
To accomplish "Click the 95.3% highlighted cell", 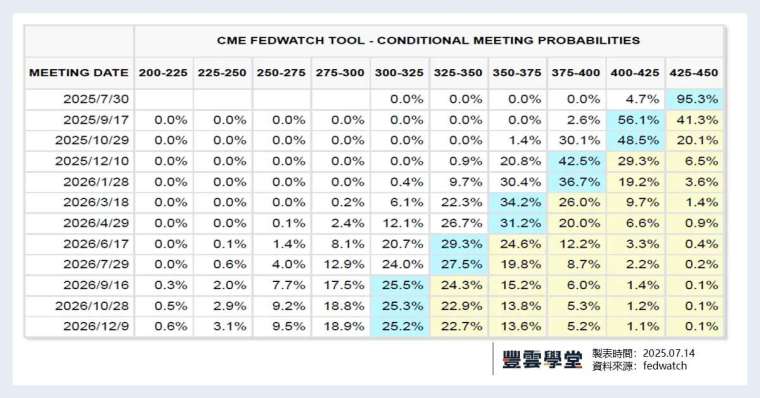I will click(695, 99).
